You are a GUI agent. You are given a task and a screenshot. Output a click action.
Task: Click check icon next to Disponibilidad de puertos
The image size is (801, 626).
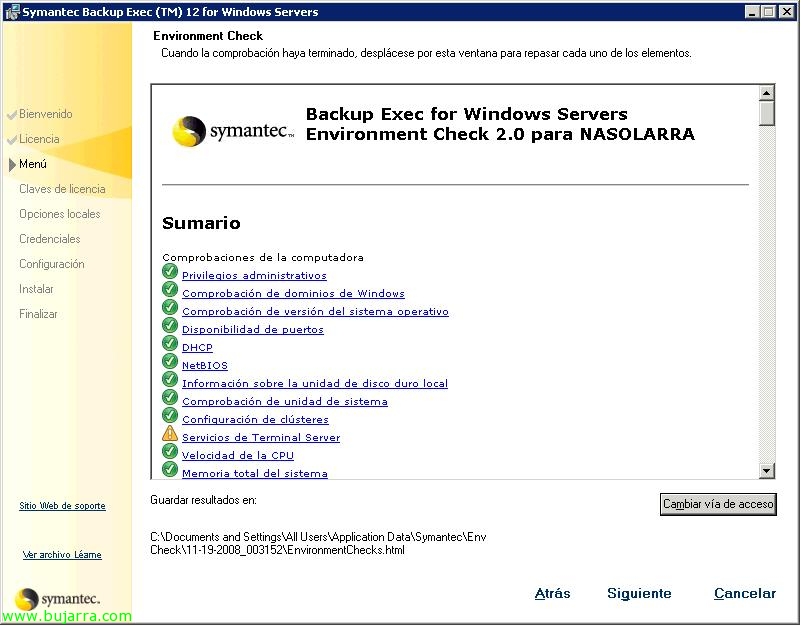tap(170, 325)
